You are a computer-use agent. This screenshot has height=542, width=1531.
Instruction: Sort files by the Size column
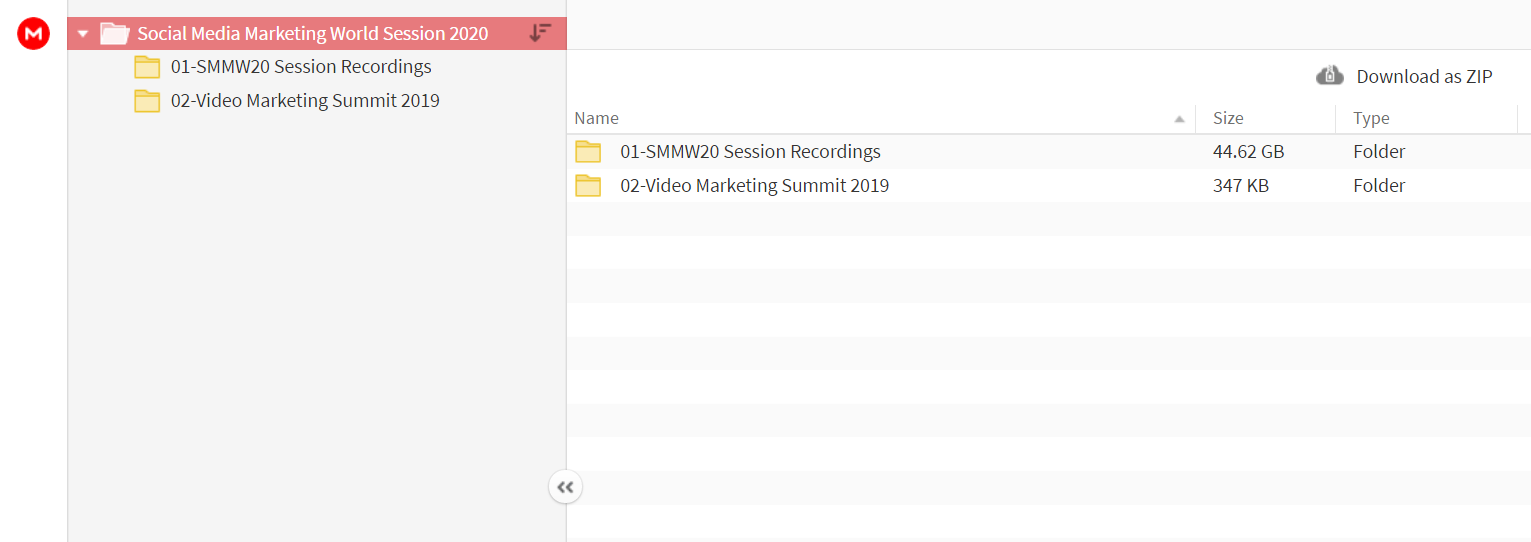tap(1266, 118)
